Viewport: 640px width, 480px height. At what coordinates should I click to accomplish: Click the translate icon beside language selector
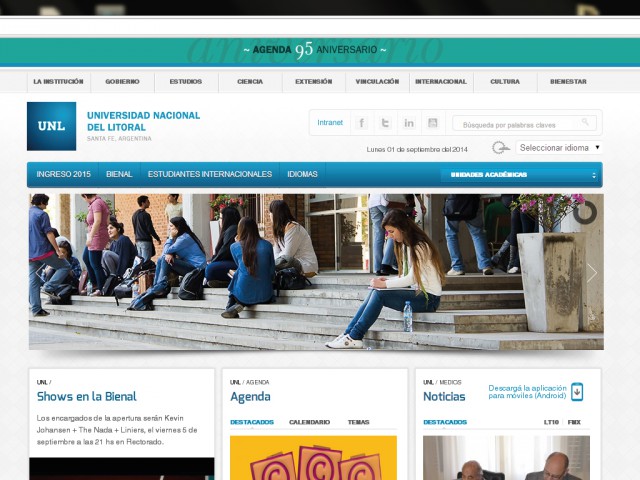click(x=500, y=148)
